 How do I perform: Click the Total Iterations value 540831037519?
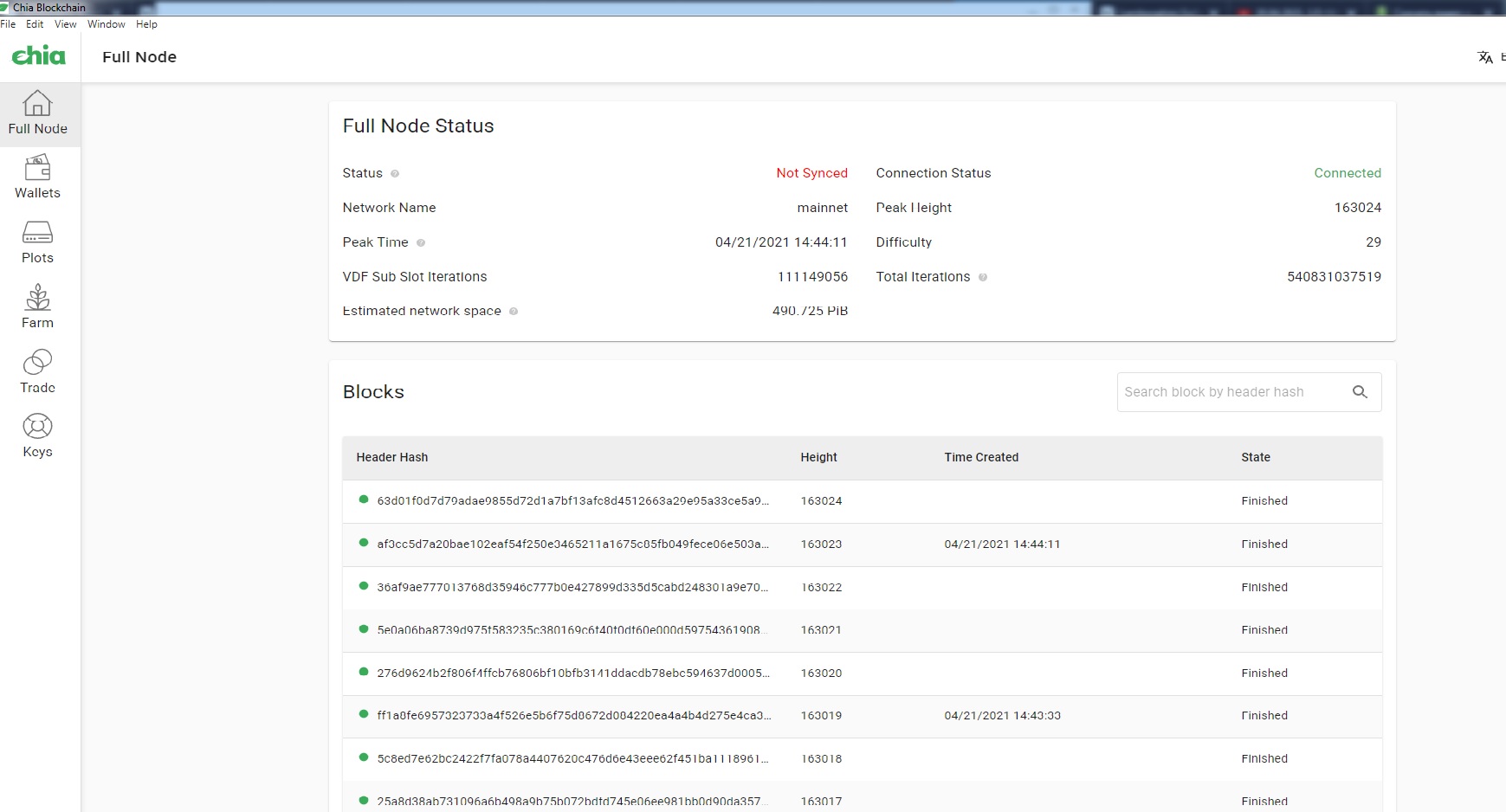pyautogui.click(x=1334, y=277)
